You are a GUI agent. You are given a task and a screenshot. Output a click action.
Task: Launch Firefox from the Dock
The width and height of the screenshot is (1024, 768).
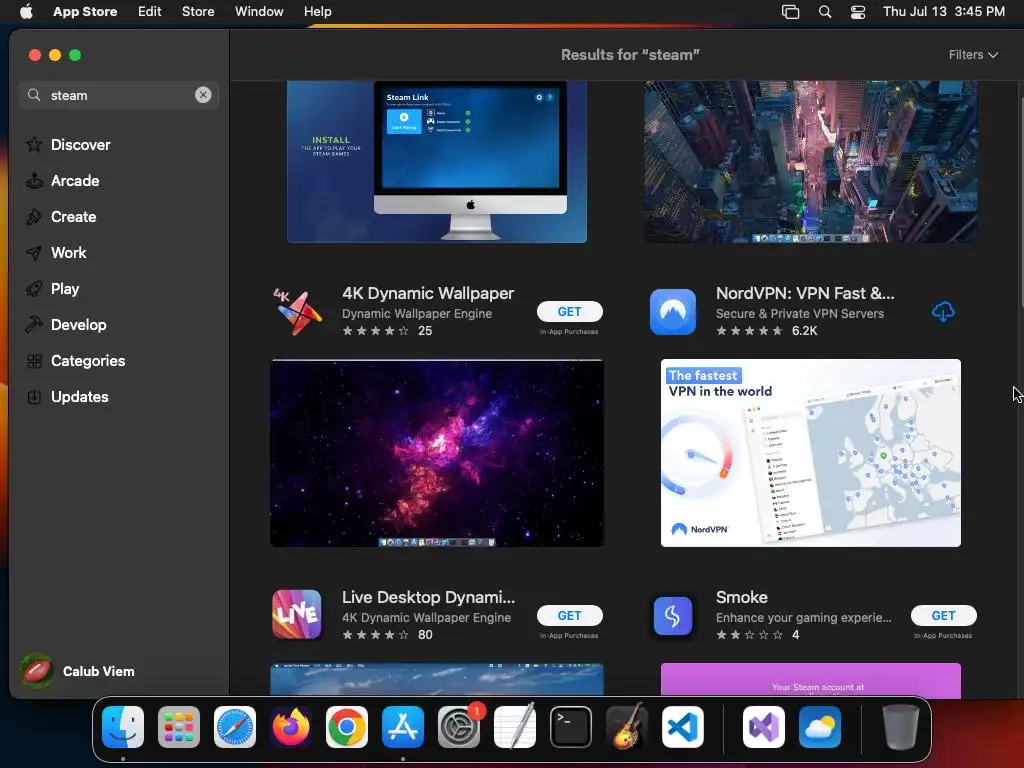pos(291,727)
